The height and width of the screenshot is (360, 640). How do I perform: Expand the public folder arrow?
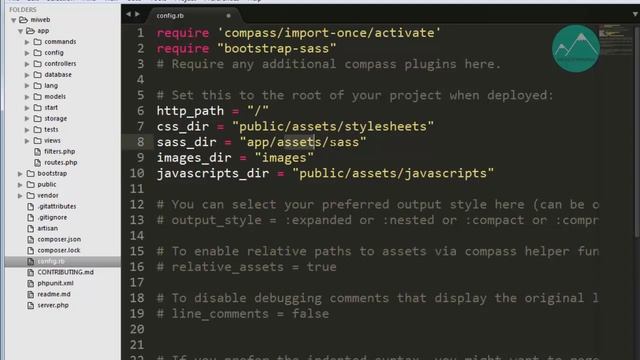click(x=20, y=184)
